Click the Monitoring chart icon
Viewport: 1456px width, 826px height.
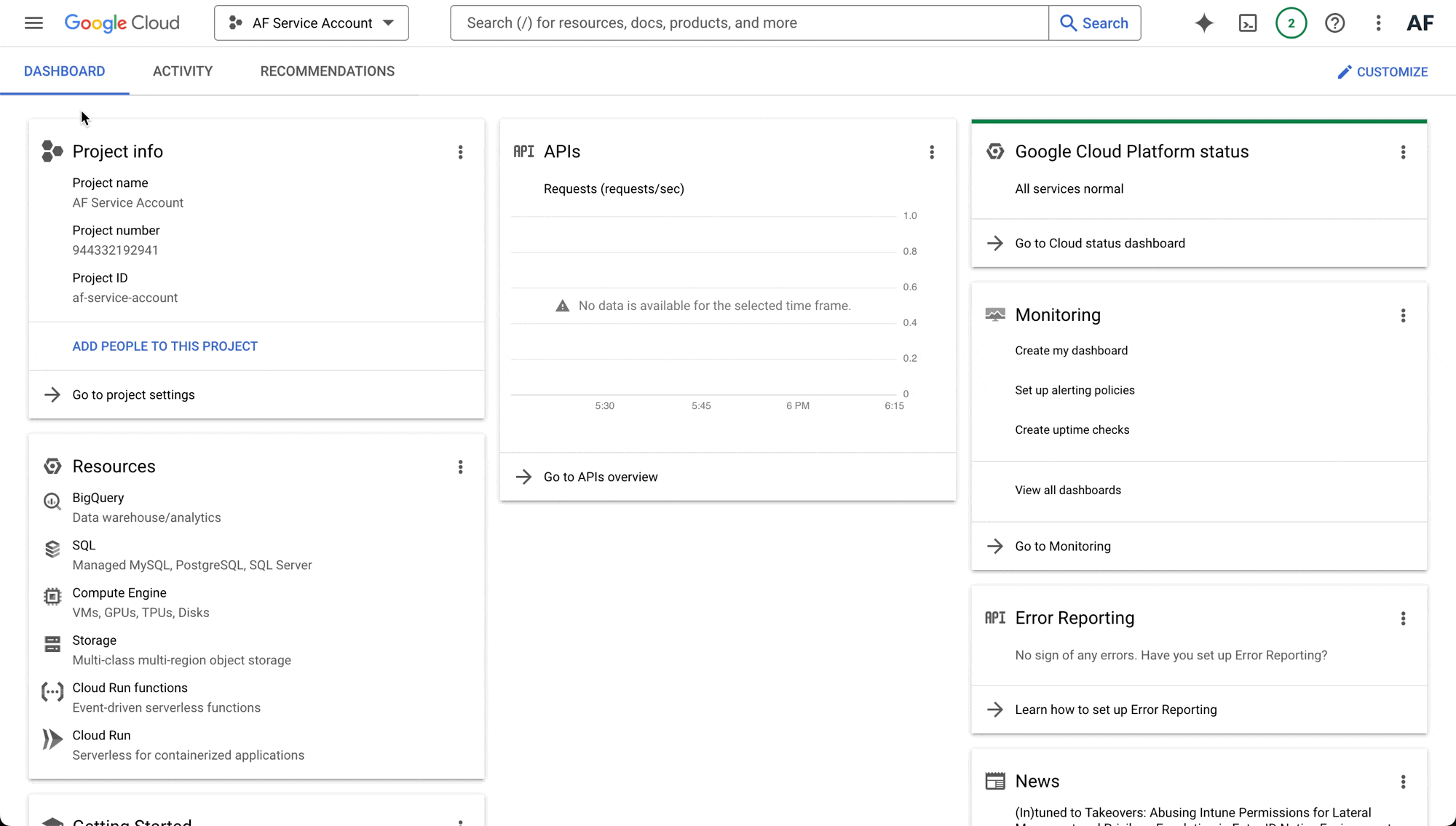click(x=995, y=314)
